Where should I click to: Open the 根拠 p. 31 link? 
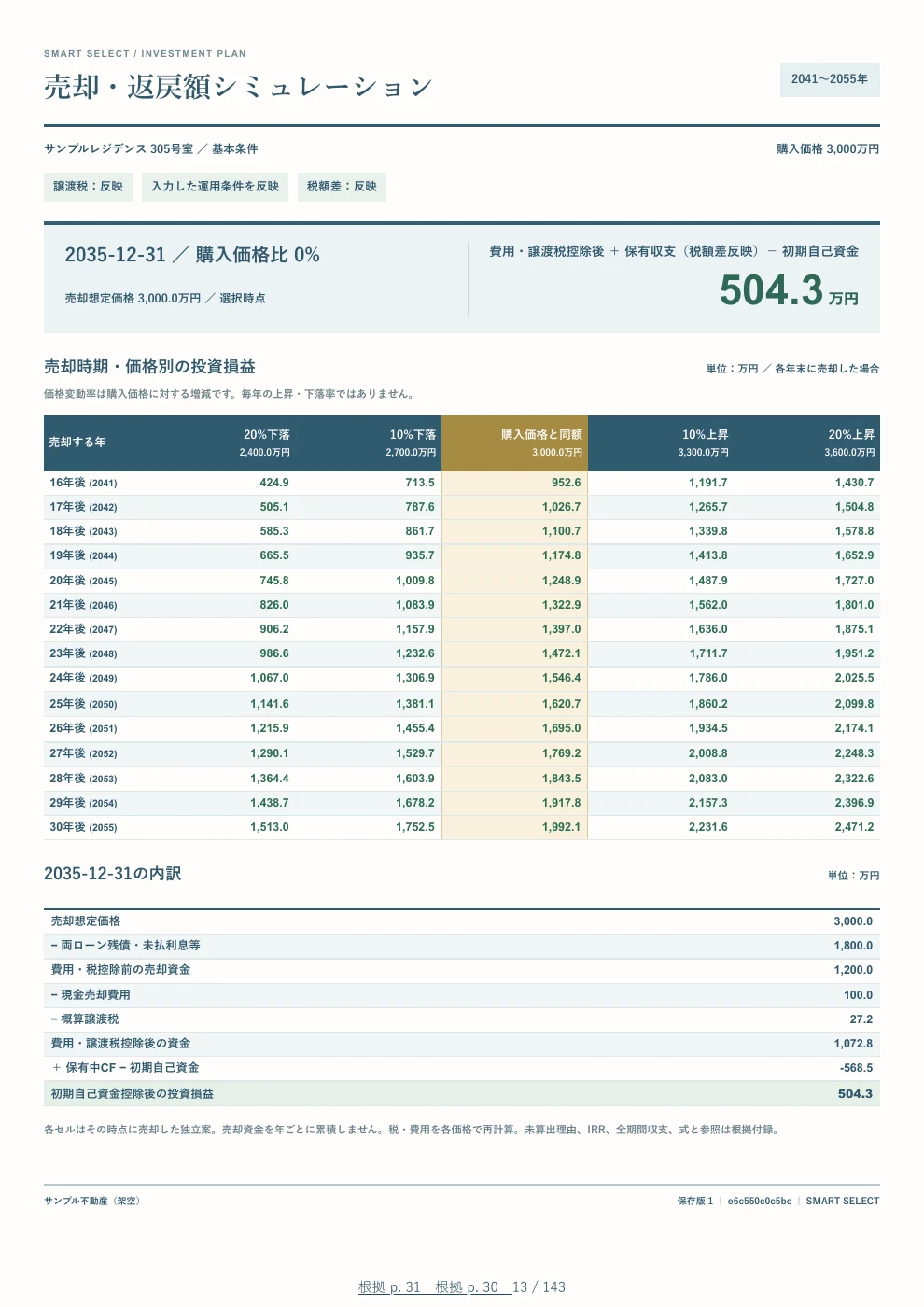coord(389,1286)
